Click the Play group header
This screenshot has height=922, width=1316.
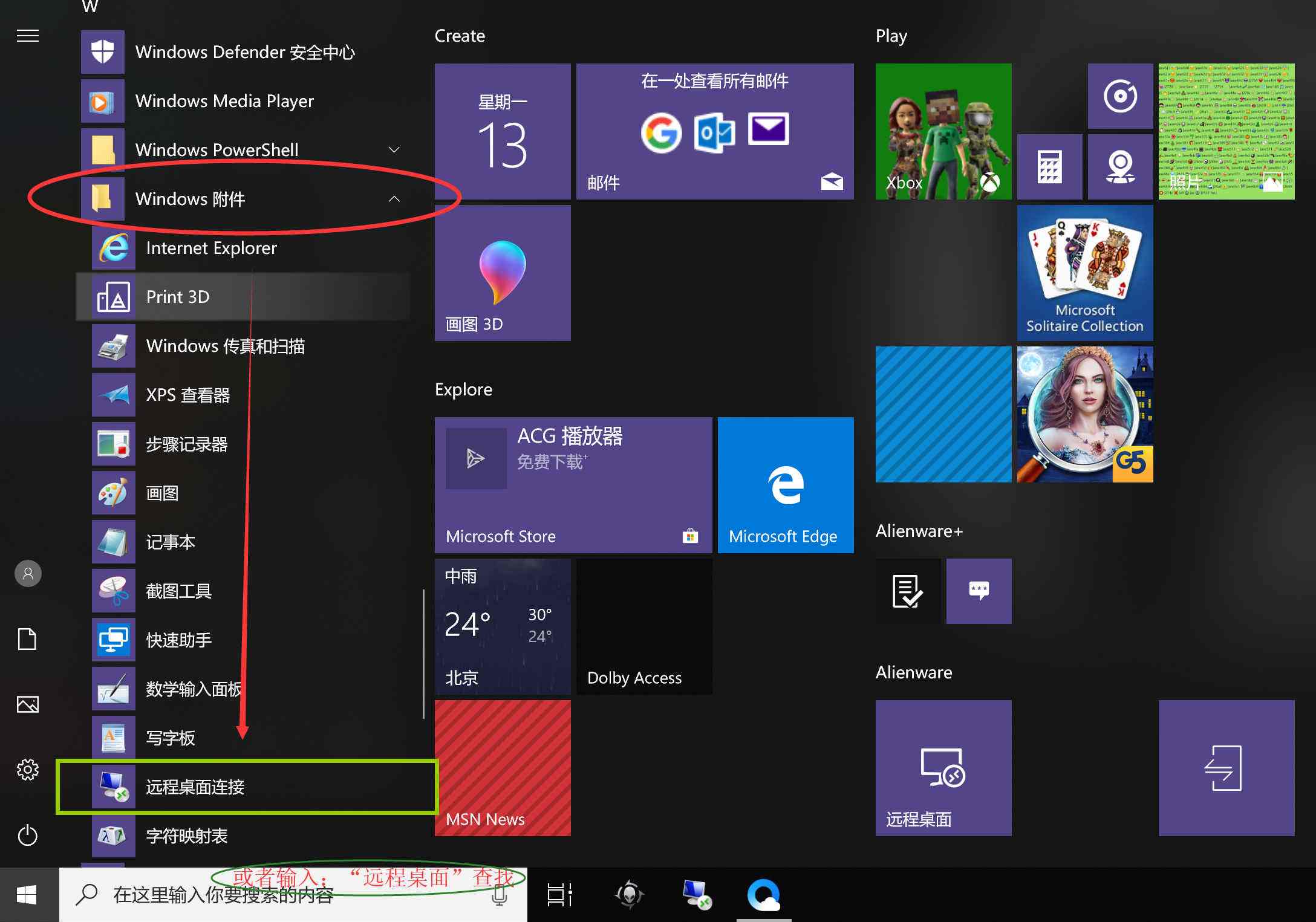point(891,36)
